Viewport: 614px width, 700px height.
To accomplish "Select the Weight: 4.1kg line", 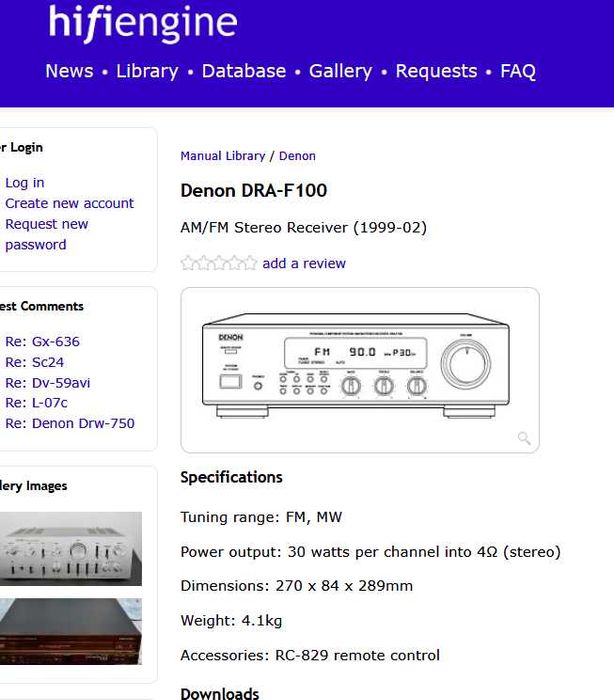I will pyautogui.click(x=231, y=621).
